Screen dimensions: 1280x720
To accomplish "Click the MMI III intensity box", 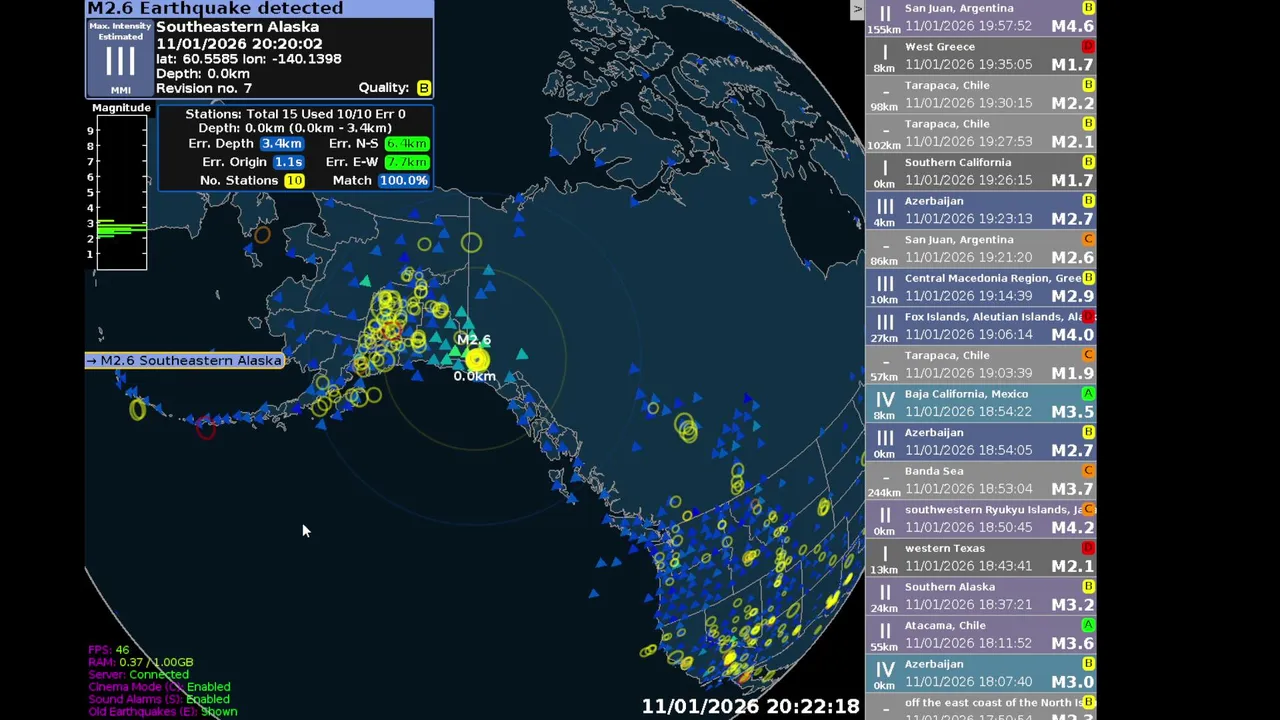I will point(120,61).
